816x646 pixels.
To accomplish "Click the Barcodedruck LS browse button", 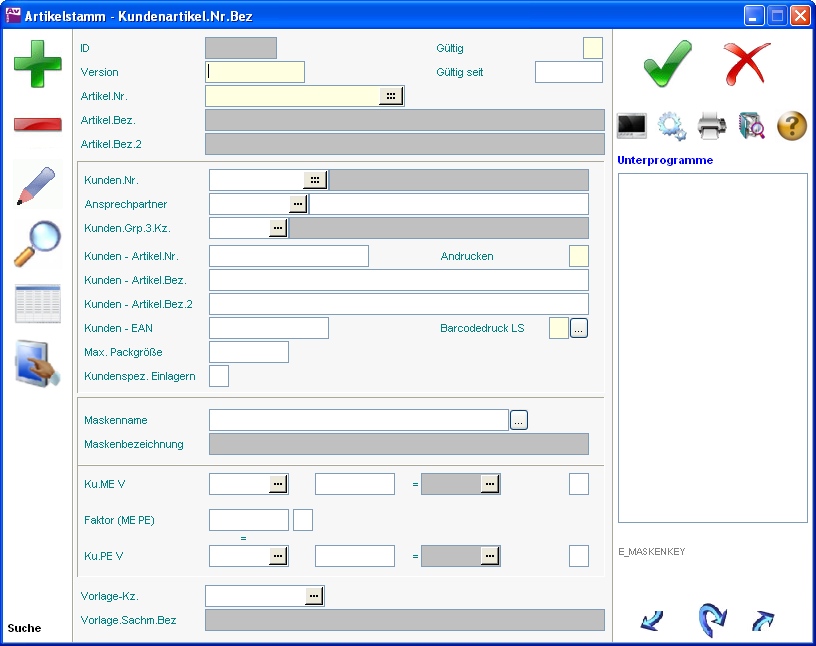I will 579,328.
